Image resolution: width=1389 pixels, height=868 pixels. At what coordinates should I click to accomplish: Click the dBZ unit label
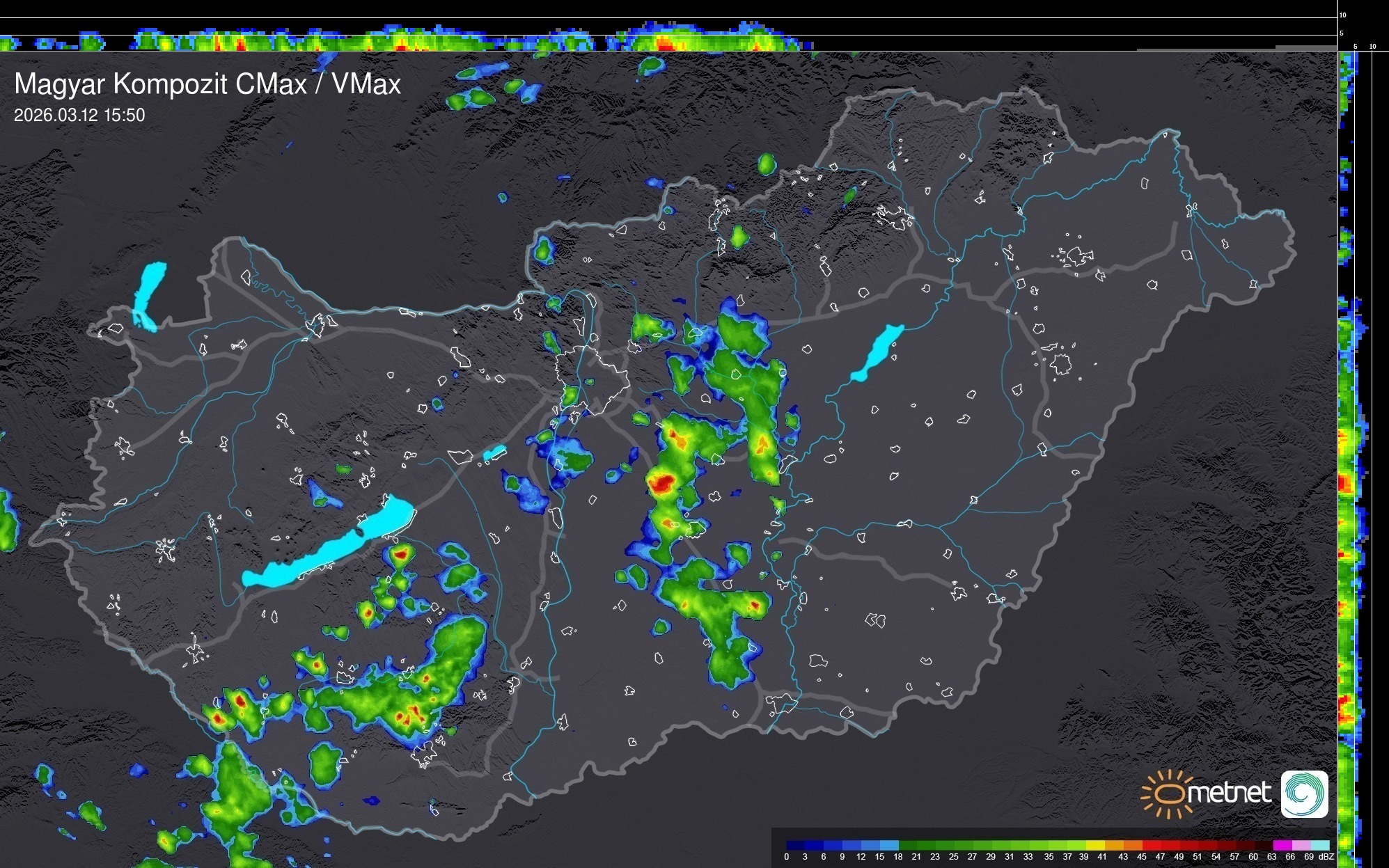[1326, 857]
